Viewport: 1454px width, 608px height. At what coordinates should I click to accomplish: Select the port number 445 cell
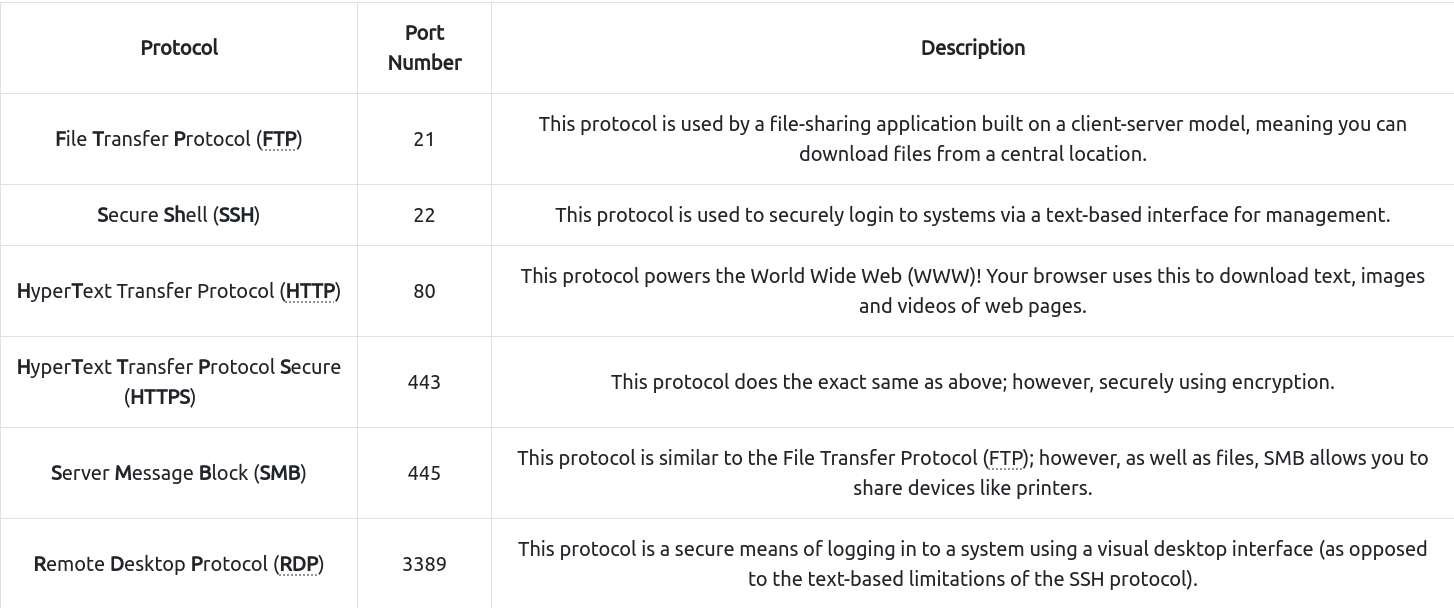[x=424, y=473]
